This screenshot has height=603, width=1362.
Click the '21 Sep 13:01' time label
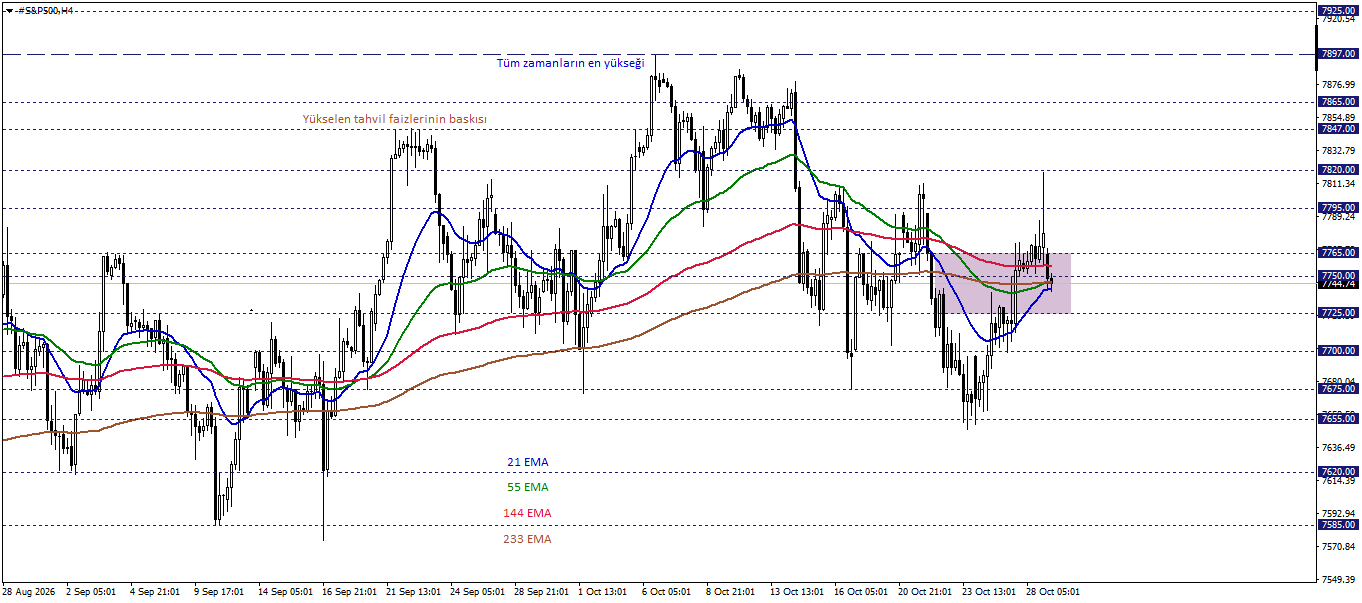(x=413, y=592)
